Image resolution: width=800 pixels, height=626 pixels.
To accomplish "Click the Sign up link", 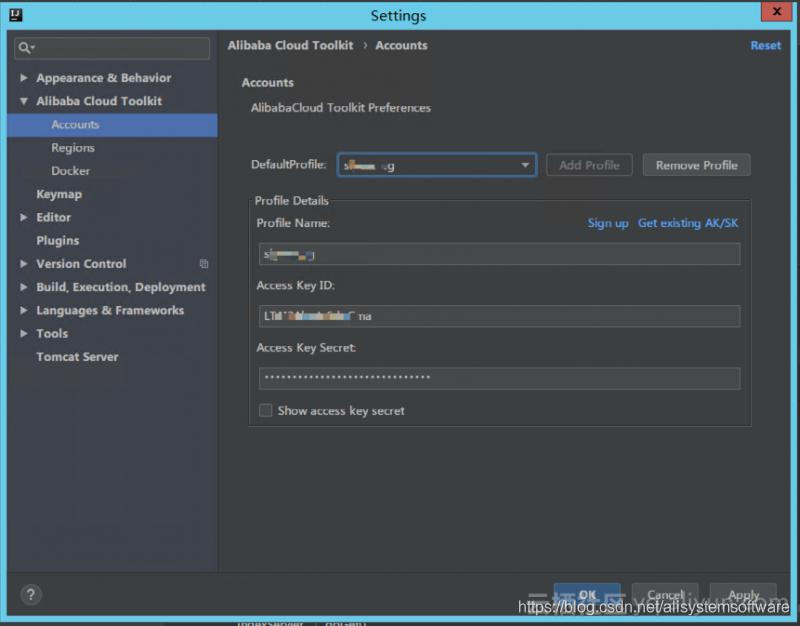I will click(x=608, y=223).
